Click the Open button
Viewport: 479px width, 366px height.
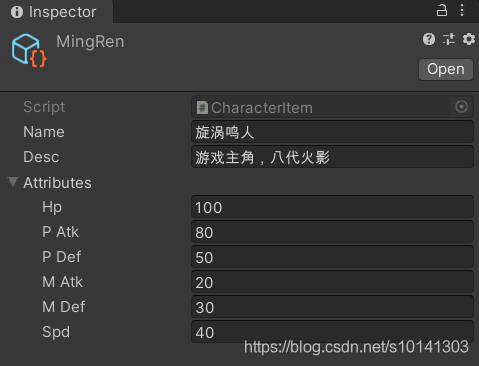coord(446,69)
